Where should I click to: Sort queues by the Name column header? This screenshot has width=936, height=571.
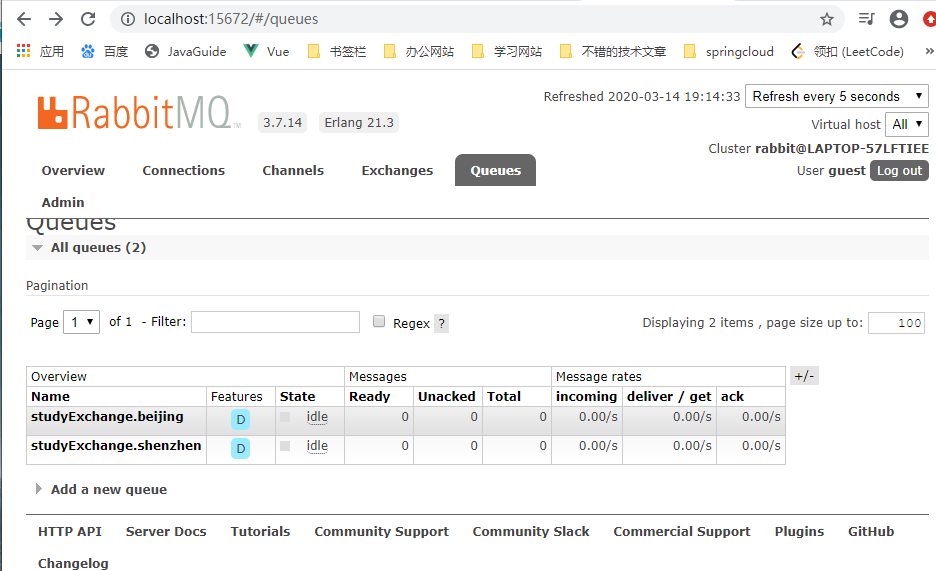click(x=51, y=397)
